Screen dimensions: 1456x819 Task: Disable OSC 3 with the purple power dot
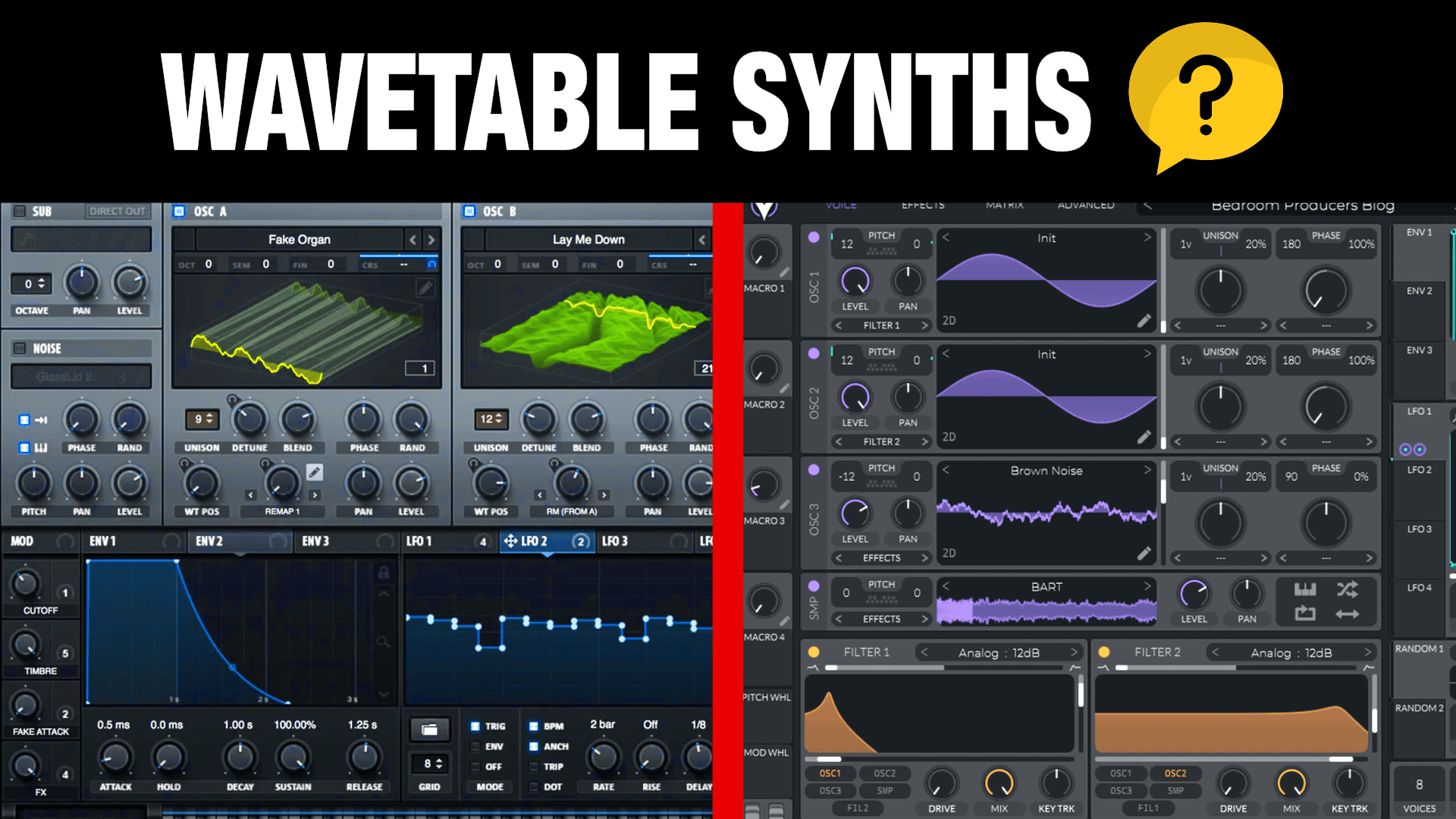point(814,469)
